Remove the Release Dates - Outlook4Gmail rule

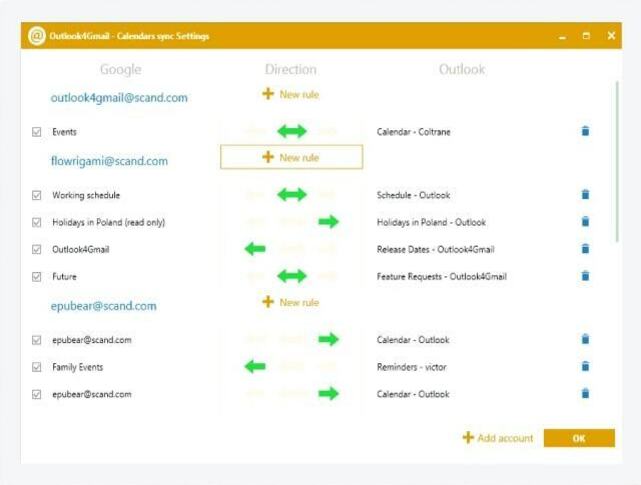tap(585, 249)
